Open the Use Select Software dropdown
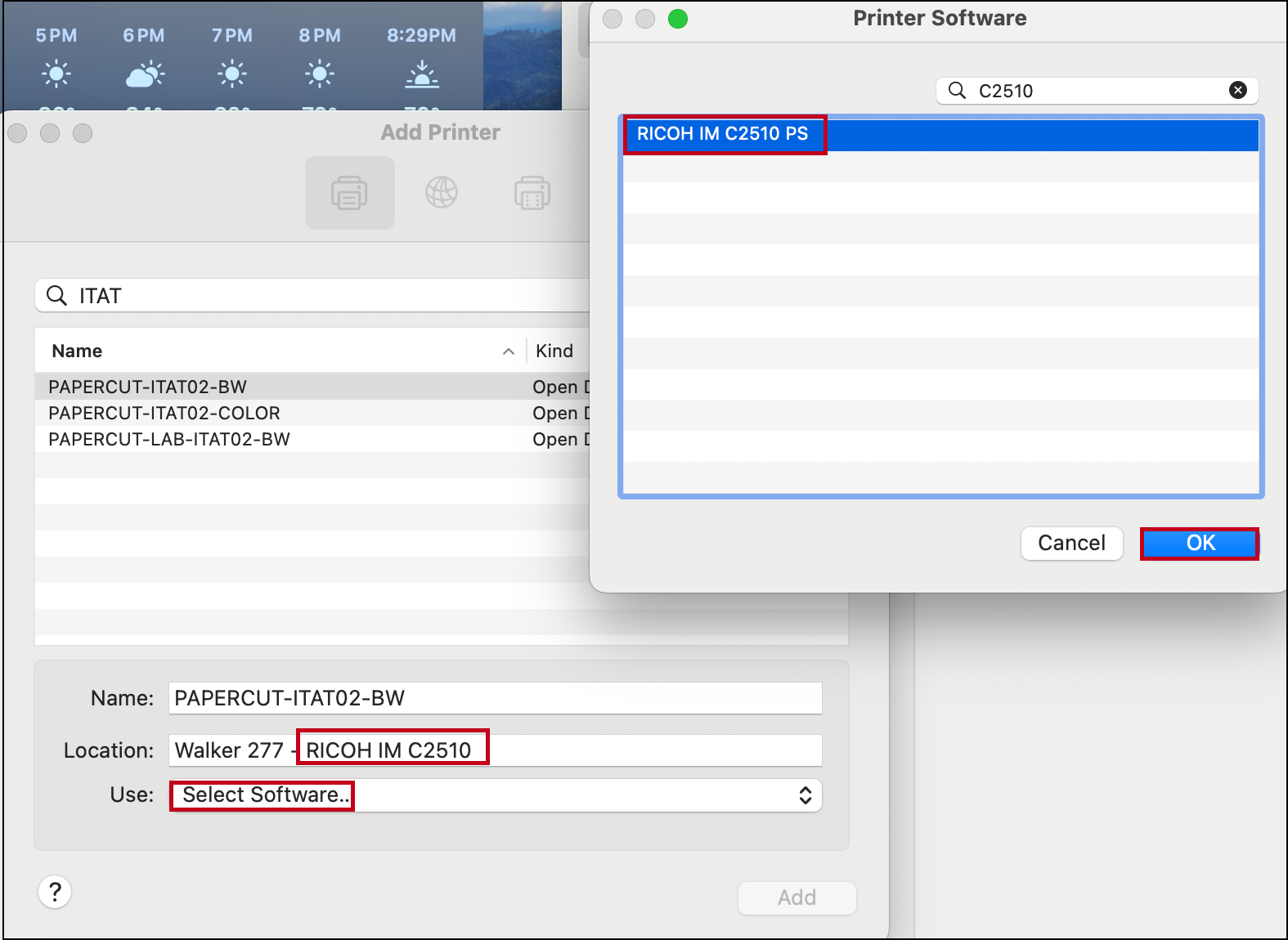The image size is (1288, 940). (x=495, y=795)
